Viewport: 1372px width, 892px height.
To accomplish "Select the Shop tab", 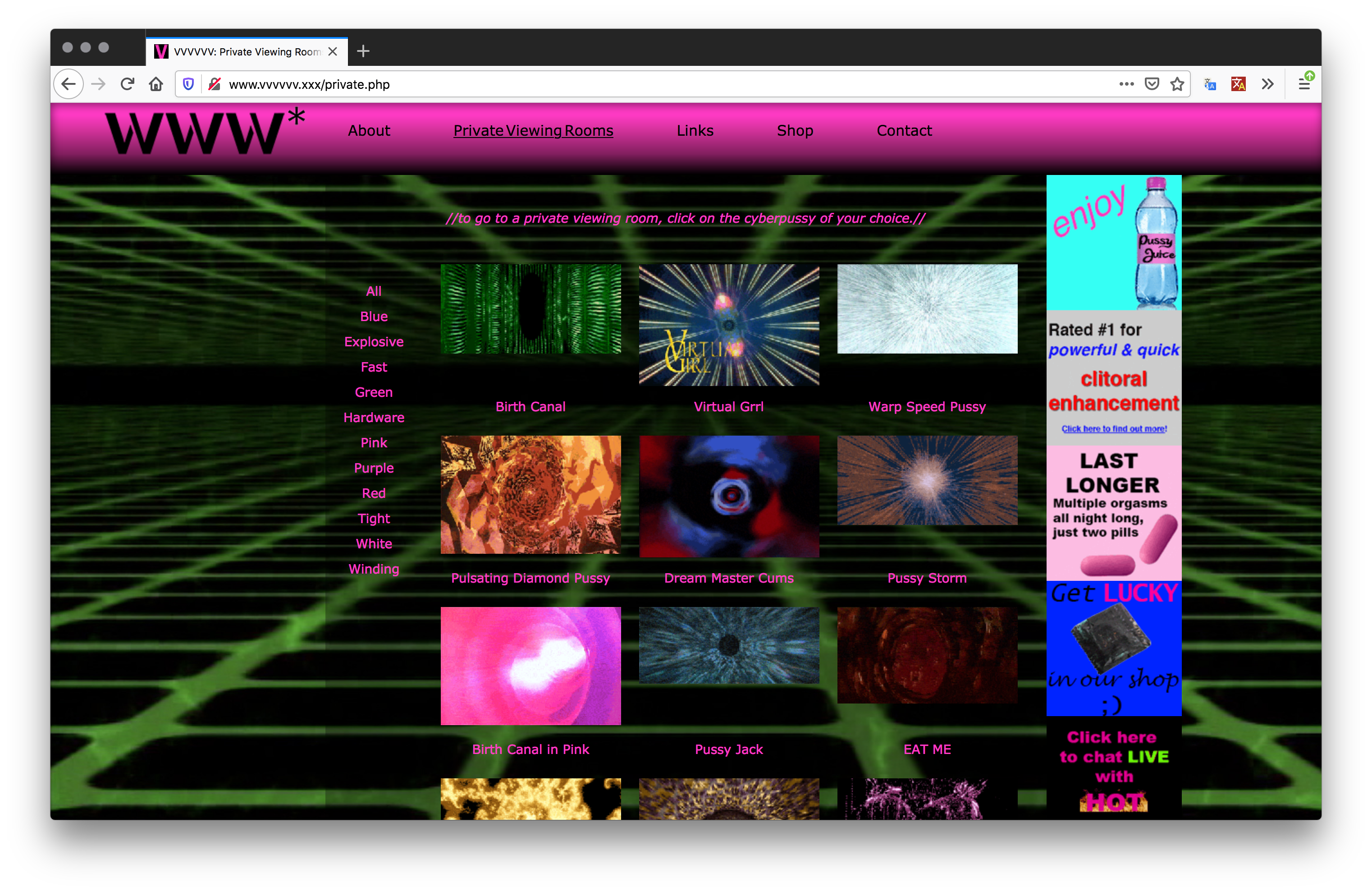I will (x=795, y=130).
